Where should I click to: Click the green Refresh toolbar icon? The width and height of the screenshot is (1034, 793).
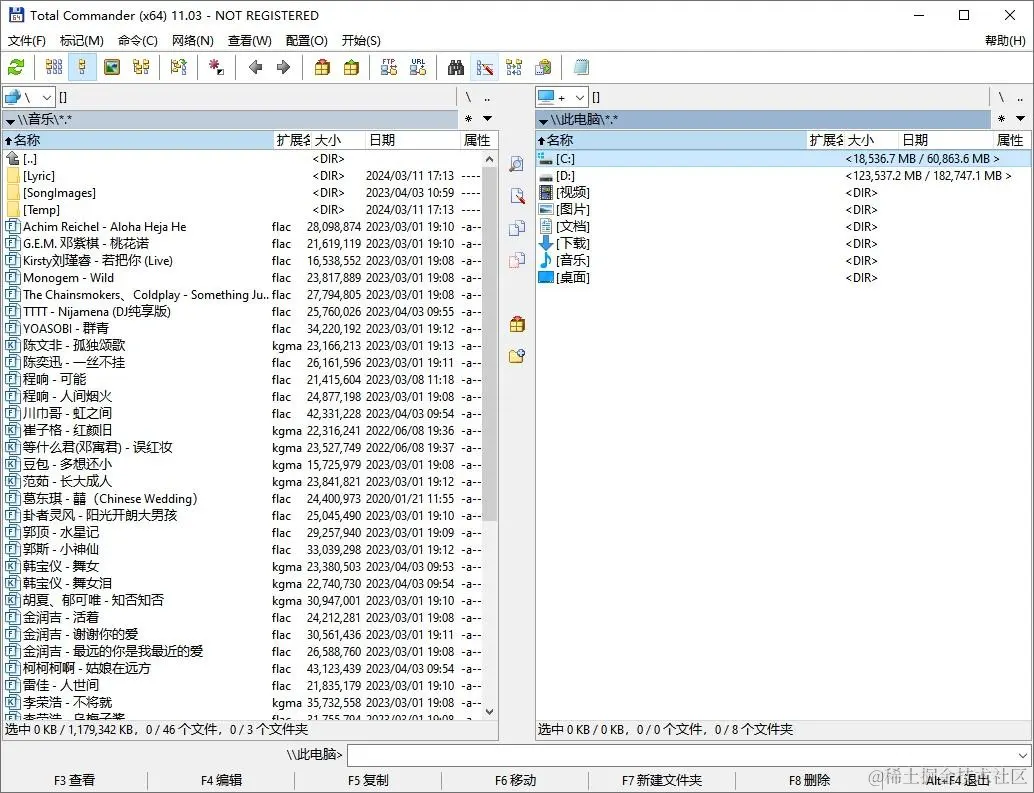(x=16, y=67)
